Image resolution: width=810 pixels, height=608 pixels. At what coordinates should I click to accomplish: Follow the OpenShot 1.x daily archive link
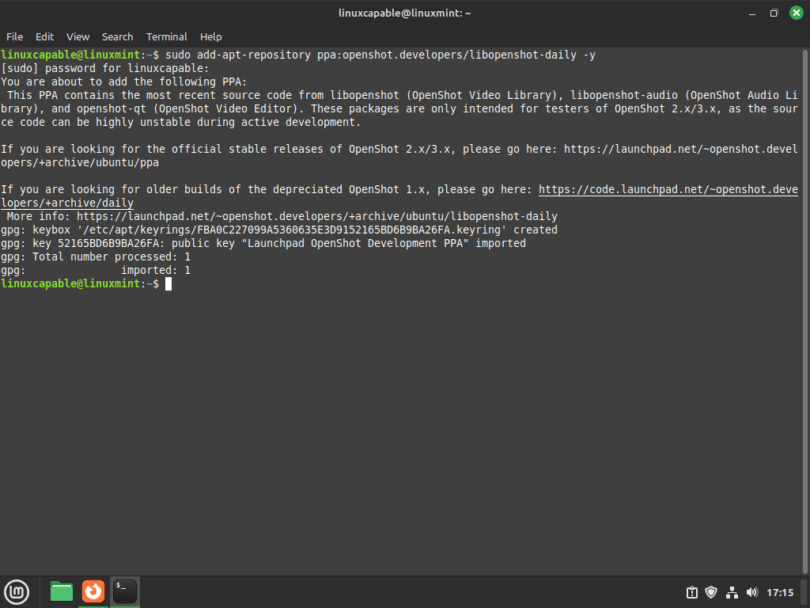coord(668,188)
